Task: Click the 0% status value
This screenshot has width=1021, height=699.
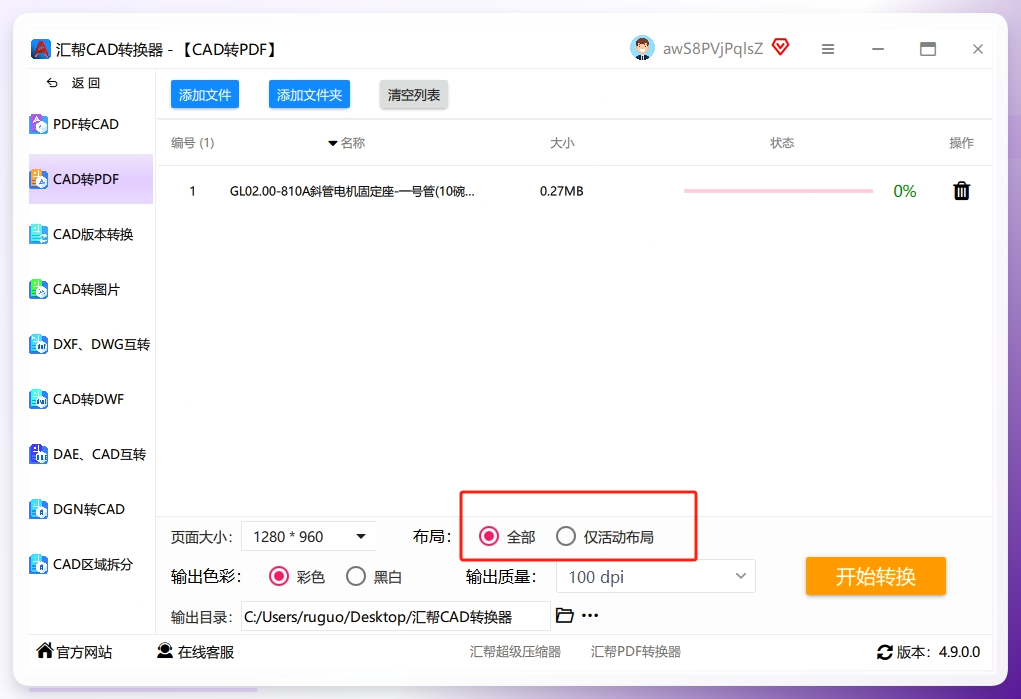Action: point(904,191)
